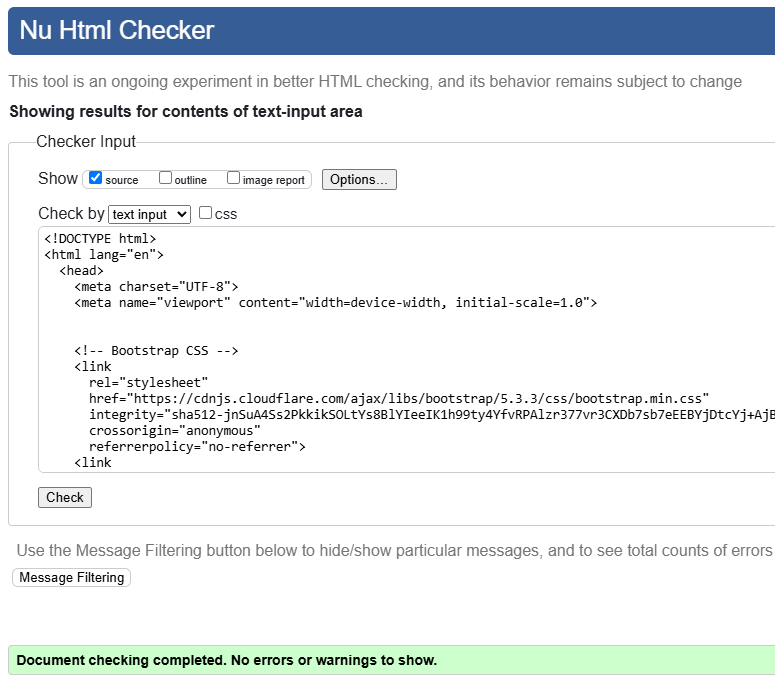Click the rel="stylesheet" line
The height and width of the screenshot is (677, 775).
coord(149,383)
